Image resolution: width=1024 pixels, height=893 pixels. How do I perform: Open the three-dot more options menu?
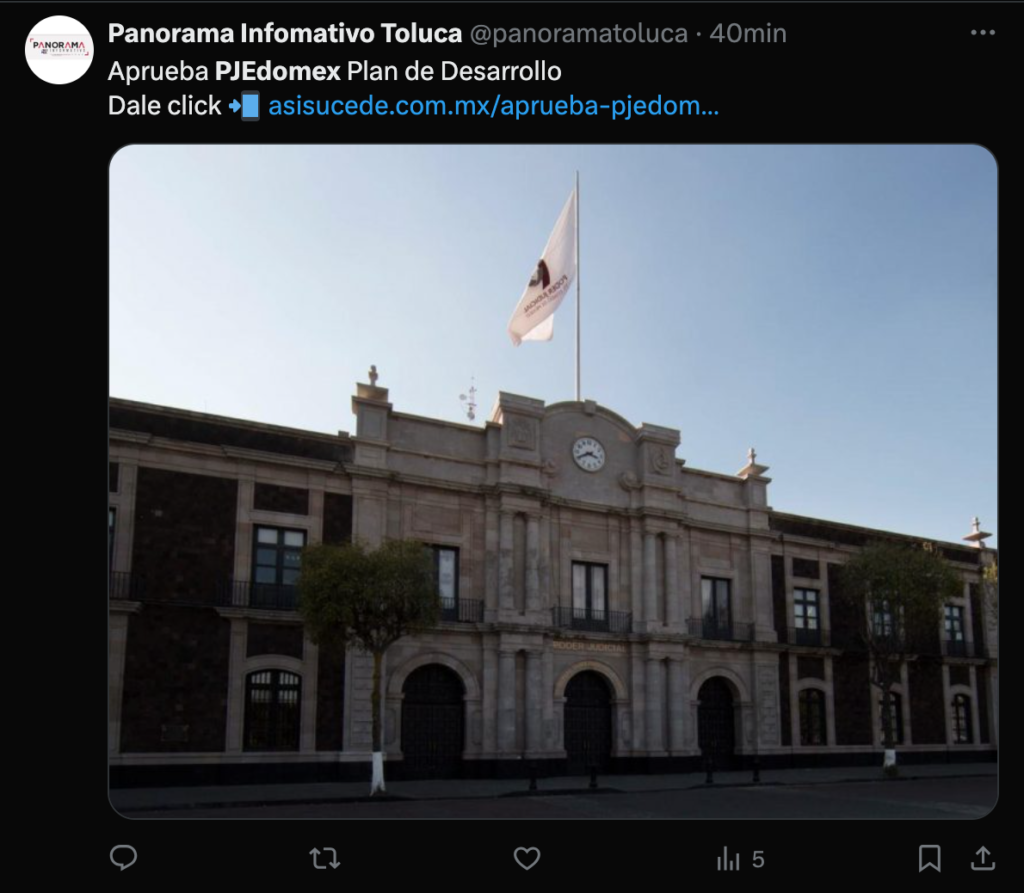pyautogui.click(x=982, y=33)
